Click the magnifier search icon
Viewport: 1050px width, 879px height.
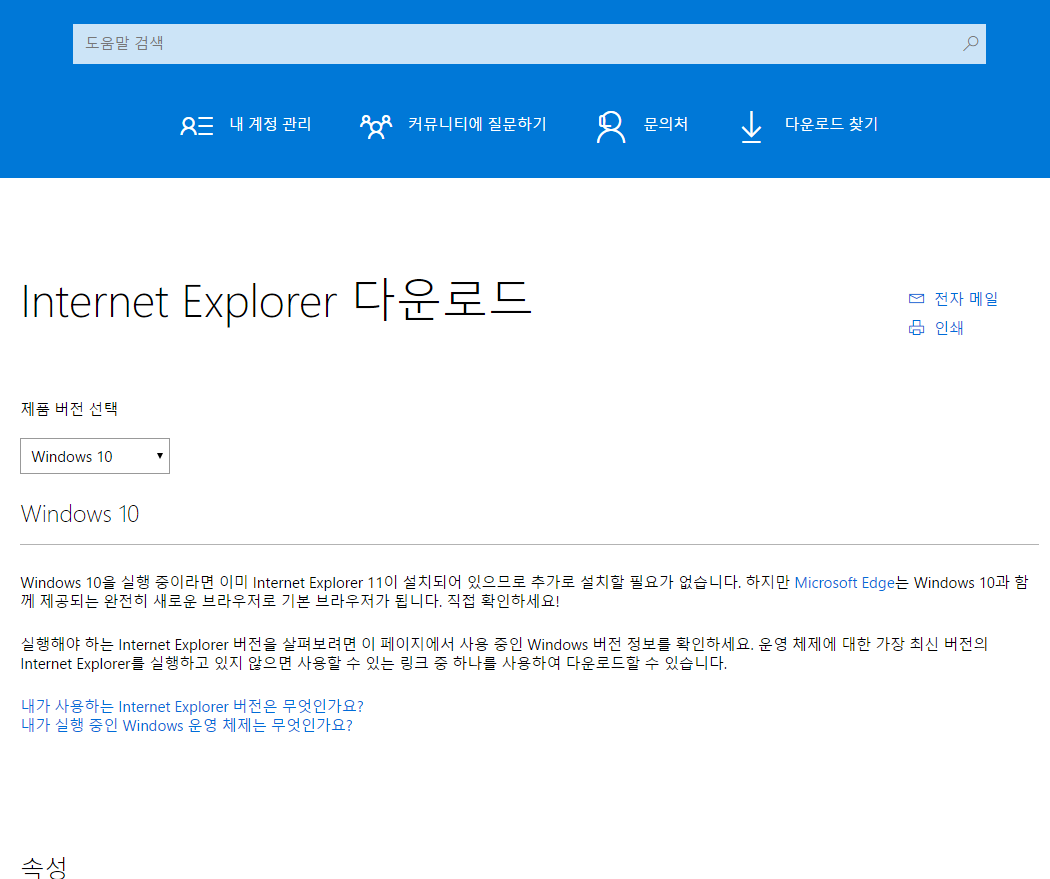point(970,44)
